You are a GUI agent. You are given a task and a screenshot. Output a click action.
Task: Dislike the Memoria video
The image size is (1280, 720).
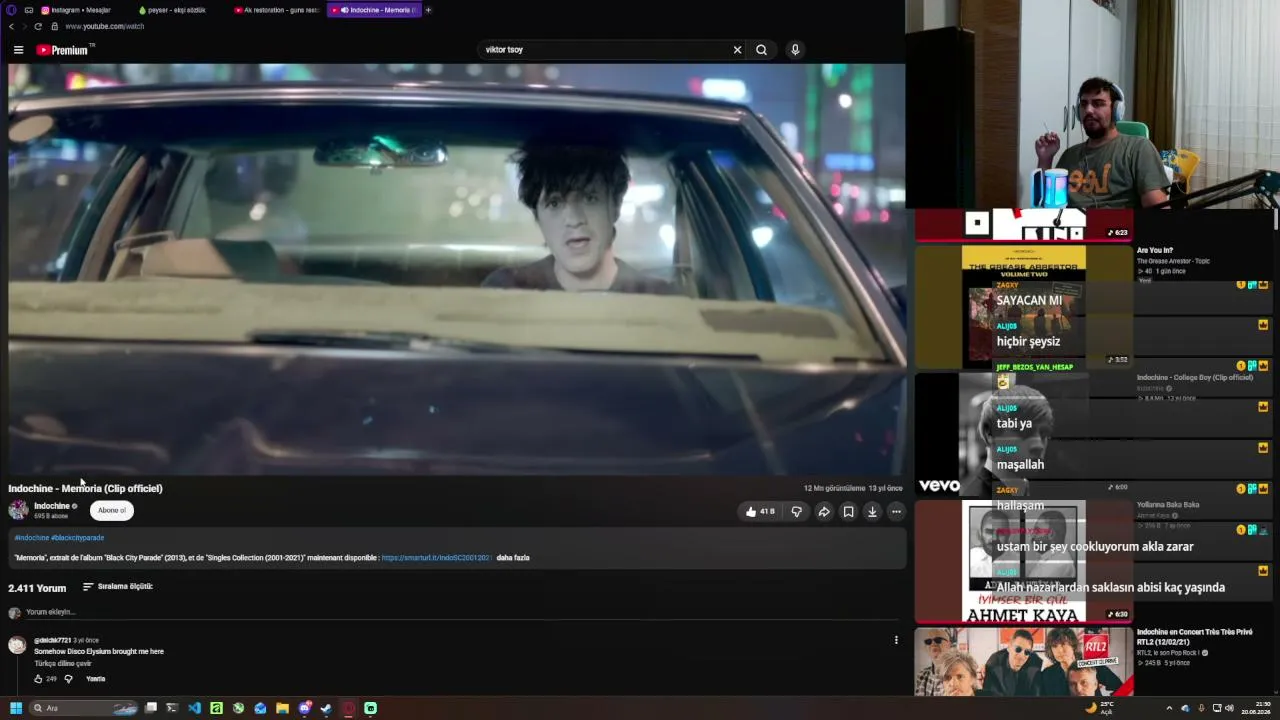796,512
